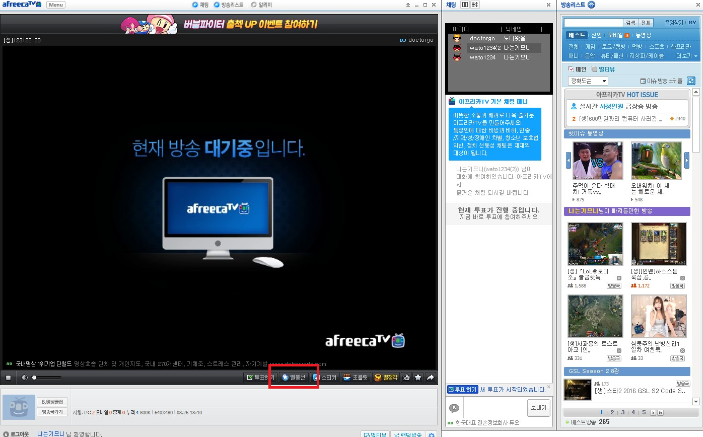Open League of Legends broadcast thumbnail

[595, 244]
